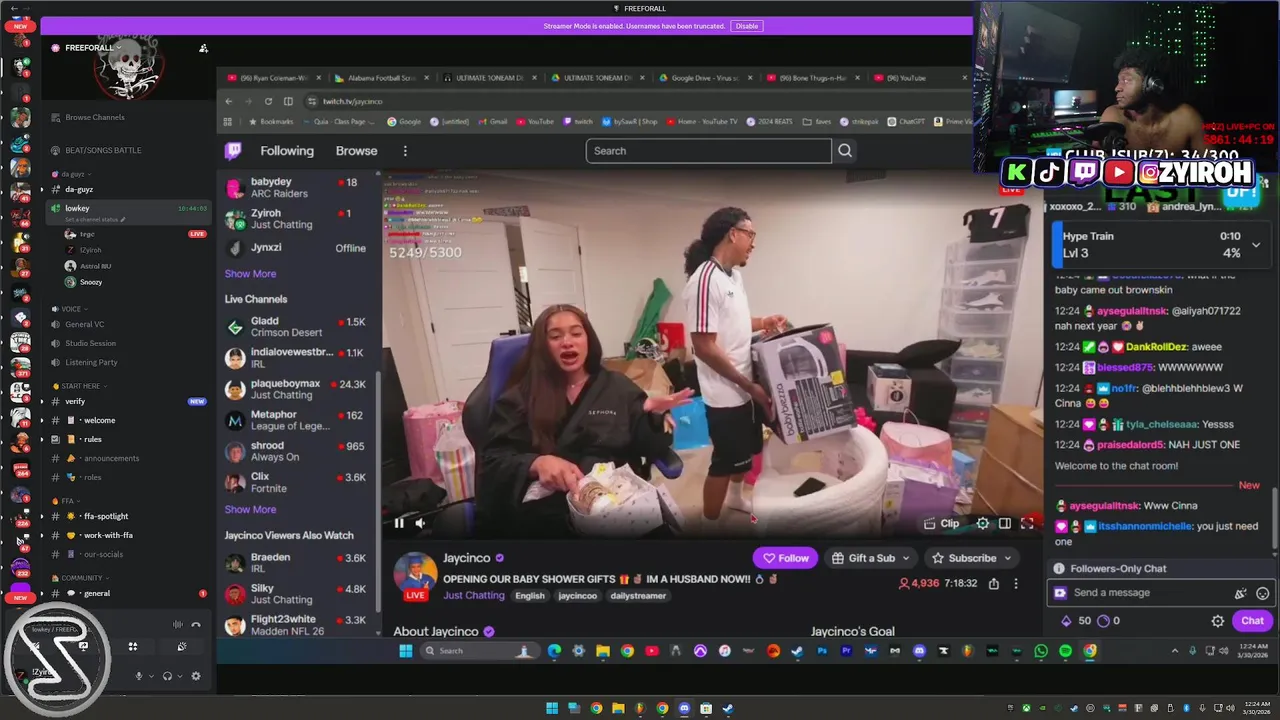
Task: Switch to Google Drive browser tab
Action: coord(704,78)
